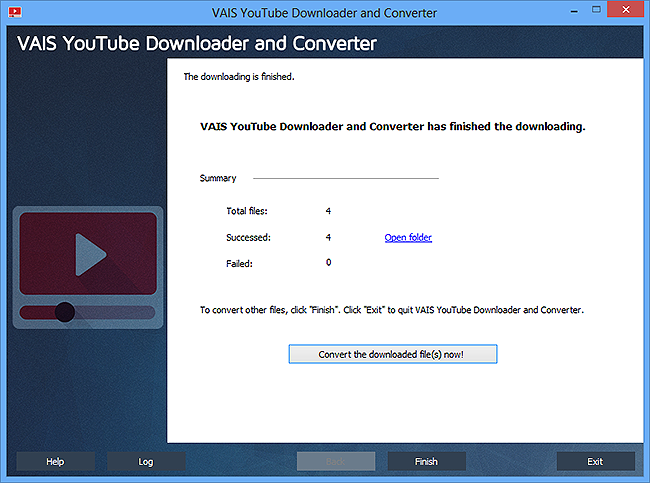
Task: Click the Failed count value 0
Action: (328, 262)
